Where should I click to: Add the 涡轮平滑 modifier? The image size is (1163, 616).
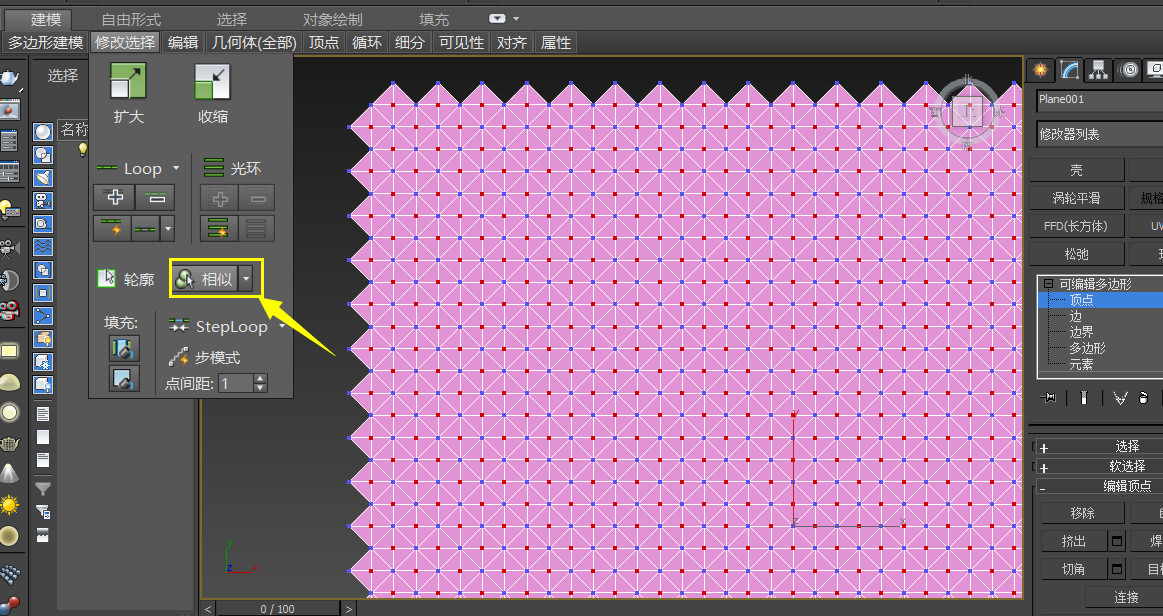click(x=1076, y=198)
